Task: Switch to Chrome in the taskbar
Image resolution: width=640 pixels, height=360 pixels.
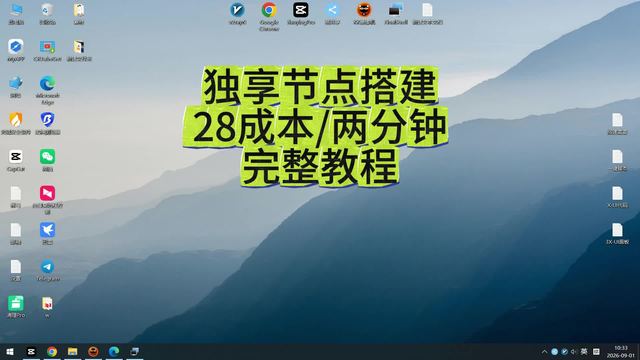Action: tap(52, 351)
